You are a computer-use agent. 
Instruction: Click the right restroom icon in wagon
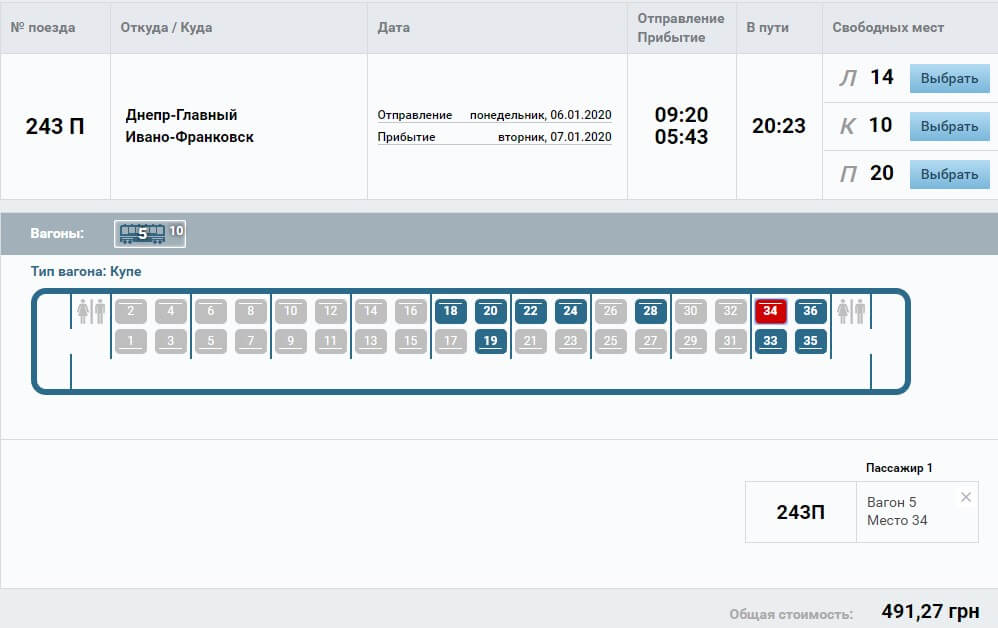click(x=851, y=311)
